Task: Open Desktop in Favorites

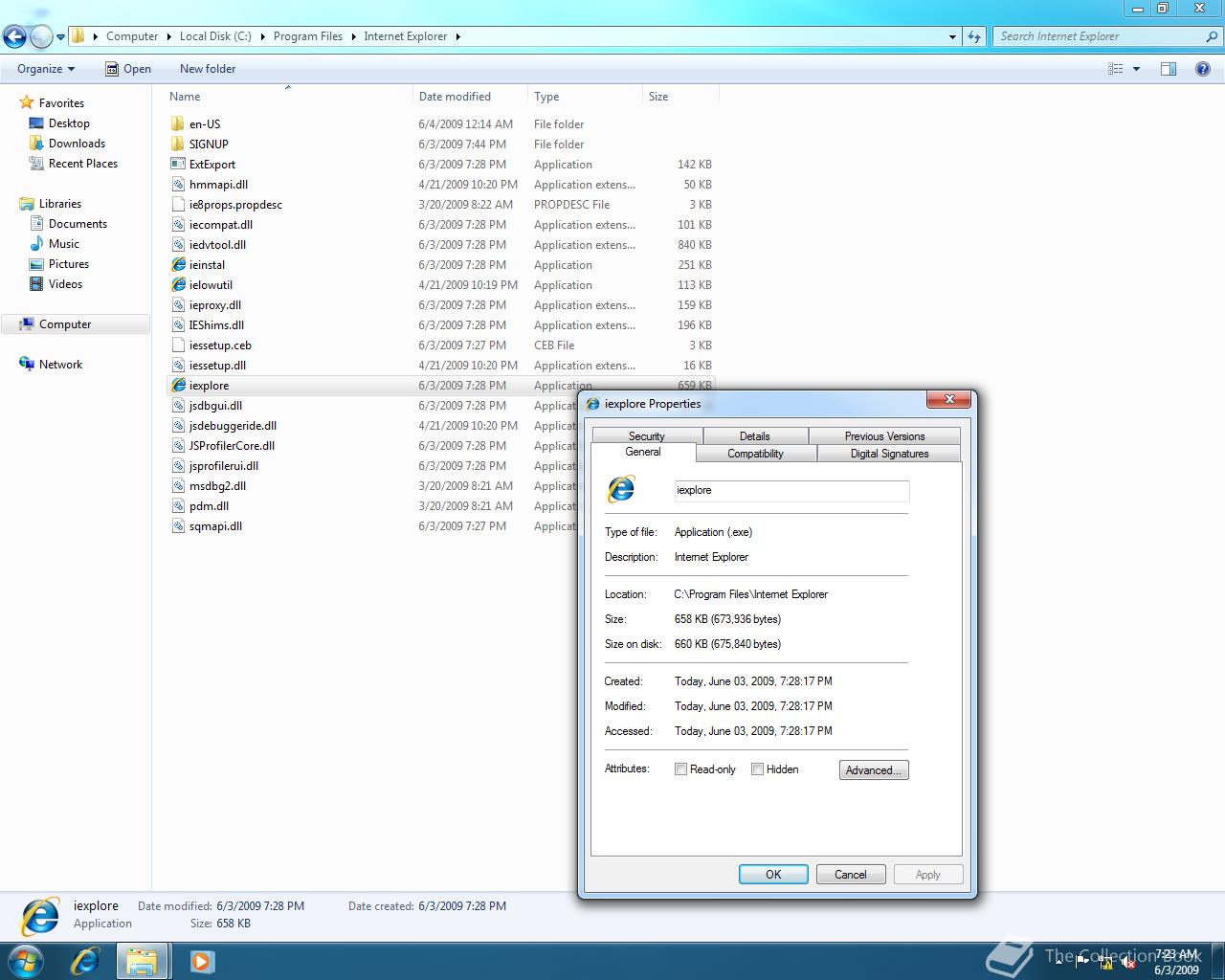Action: [69, 123]
